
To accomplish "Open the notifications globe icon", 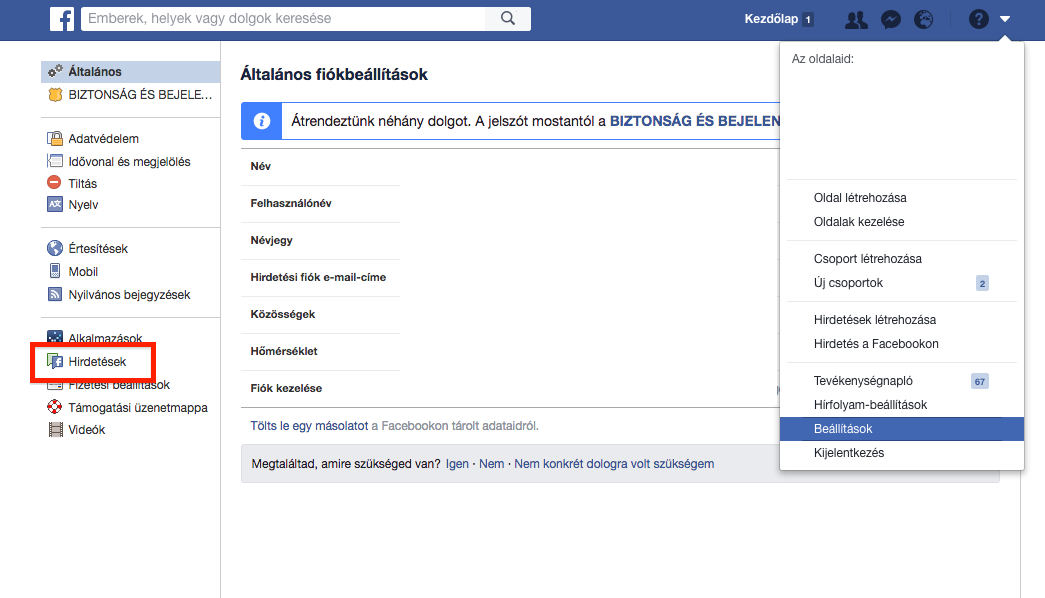I will (x=924, y=19).
